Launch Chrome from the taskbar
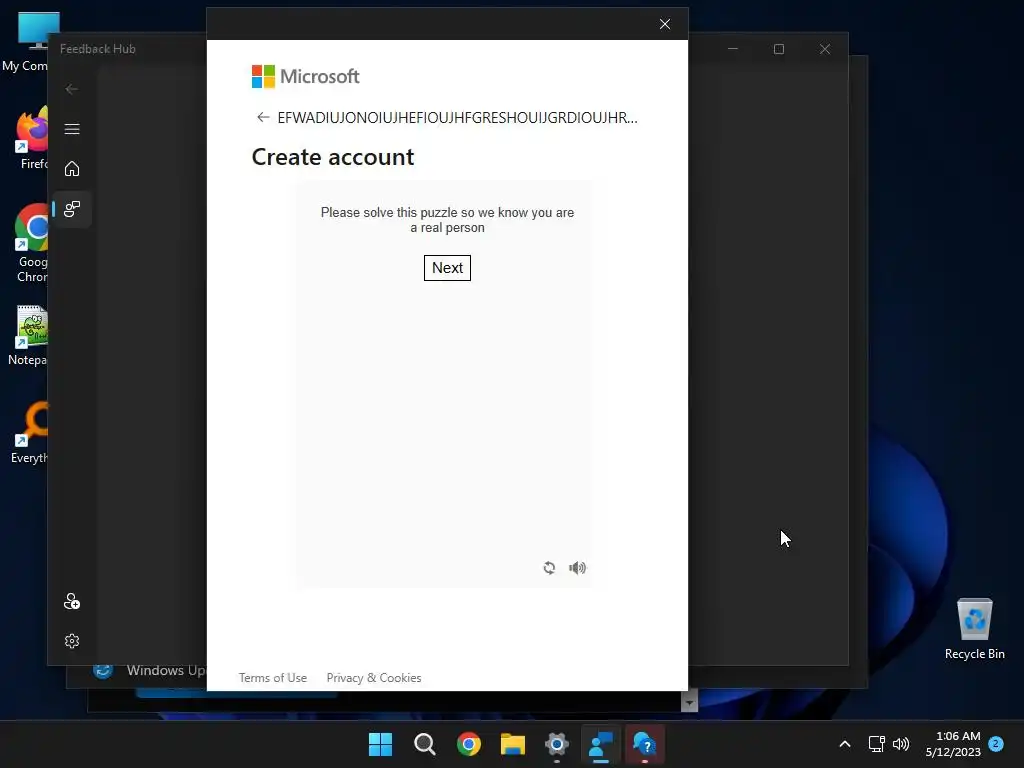Viewport: 1024px width, 768px height. 469,744
